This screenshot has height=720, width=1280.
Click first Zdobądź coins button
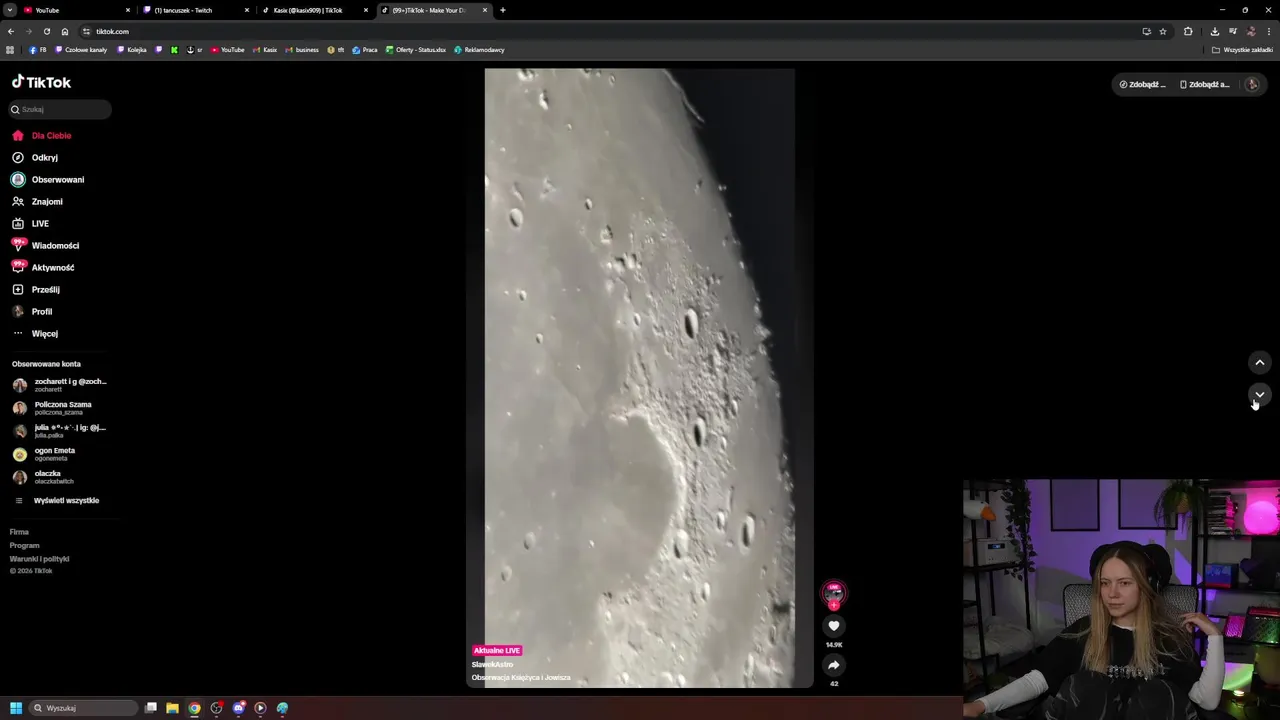click(x=1143, y=84)
